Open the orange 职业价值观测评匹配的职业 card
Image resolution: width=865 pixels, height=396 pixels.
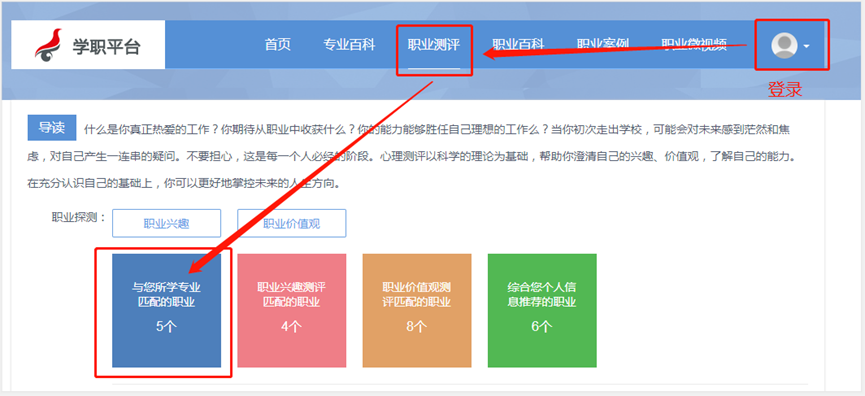pyautogui.click(x=417, y=311)
